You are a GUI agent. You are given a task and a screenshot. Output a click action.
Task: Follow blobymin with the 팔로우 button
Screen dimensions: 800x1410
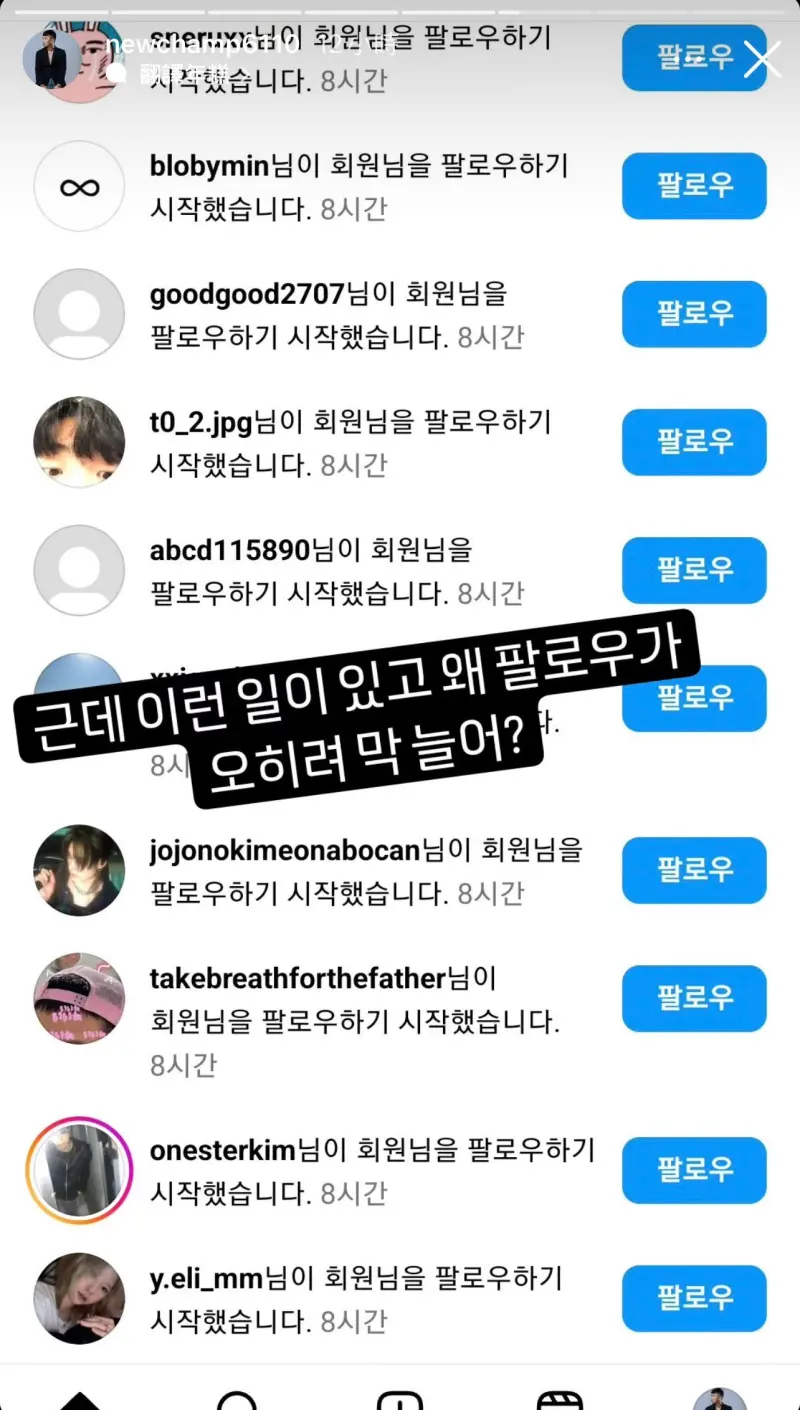click(x=694, y=186)
